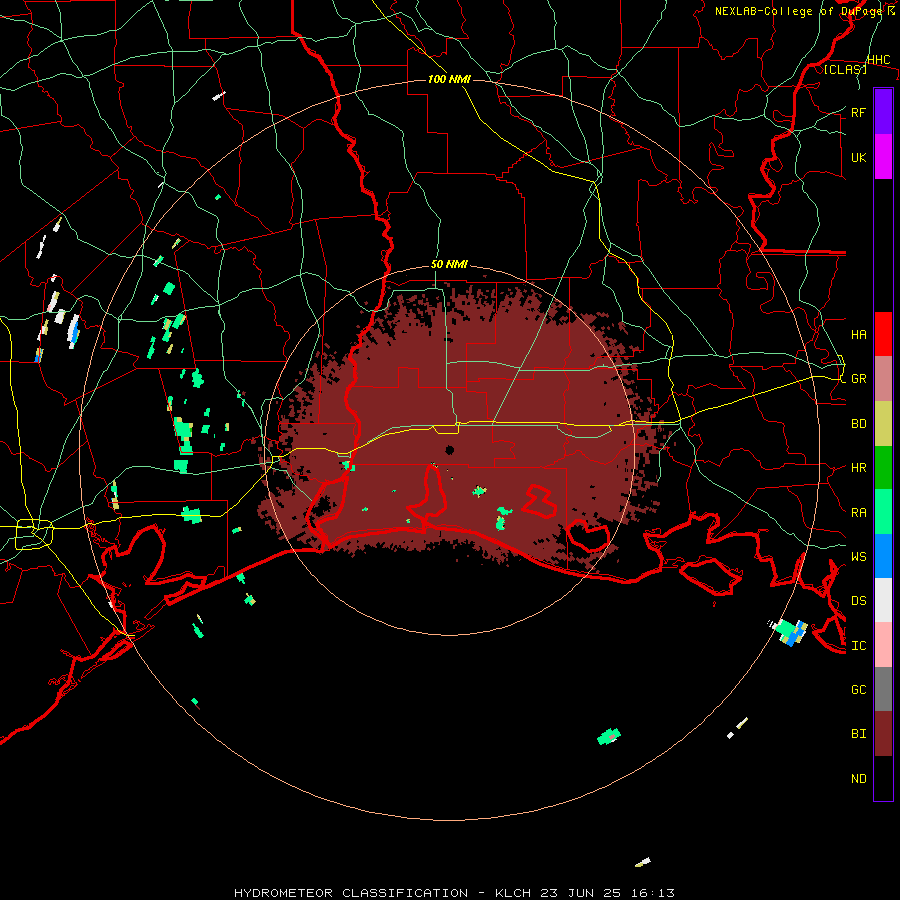Click the 50 NMI range ring label
This screenshot has width=900, height=900.
[449, 265]
